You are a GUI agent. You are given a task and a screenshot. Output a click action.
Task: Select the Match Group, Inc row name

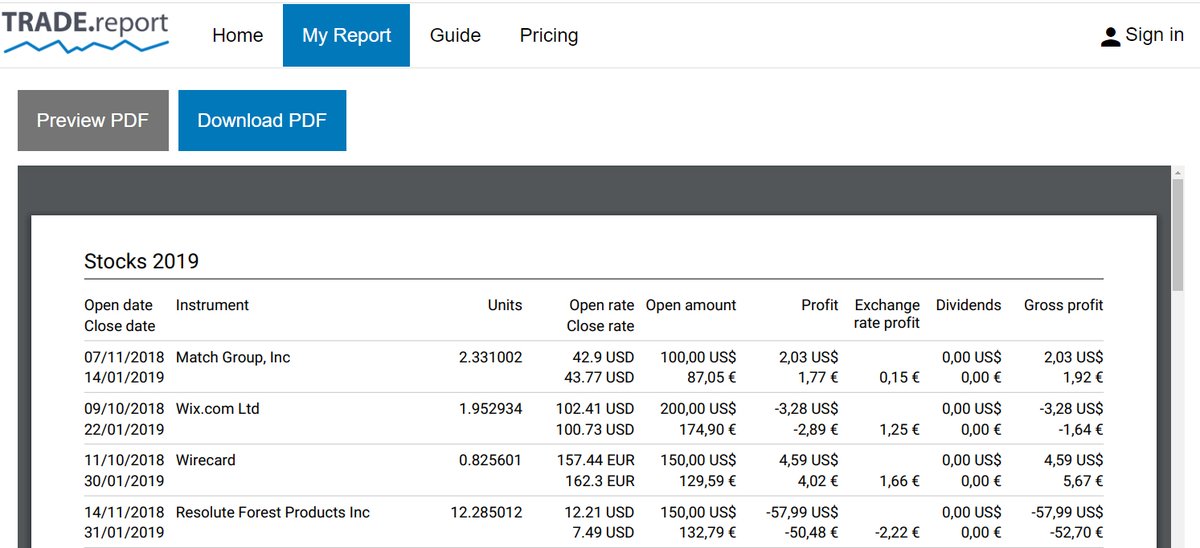[x=233, y=357]
